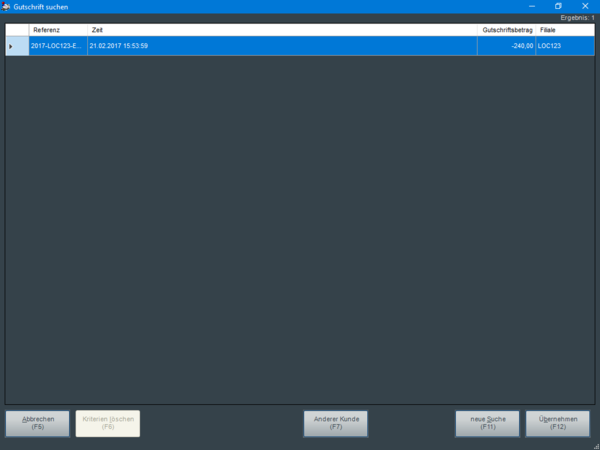Confirm with the Übernehmen (F12) button
600x450 pixels.
(558, 423)
